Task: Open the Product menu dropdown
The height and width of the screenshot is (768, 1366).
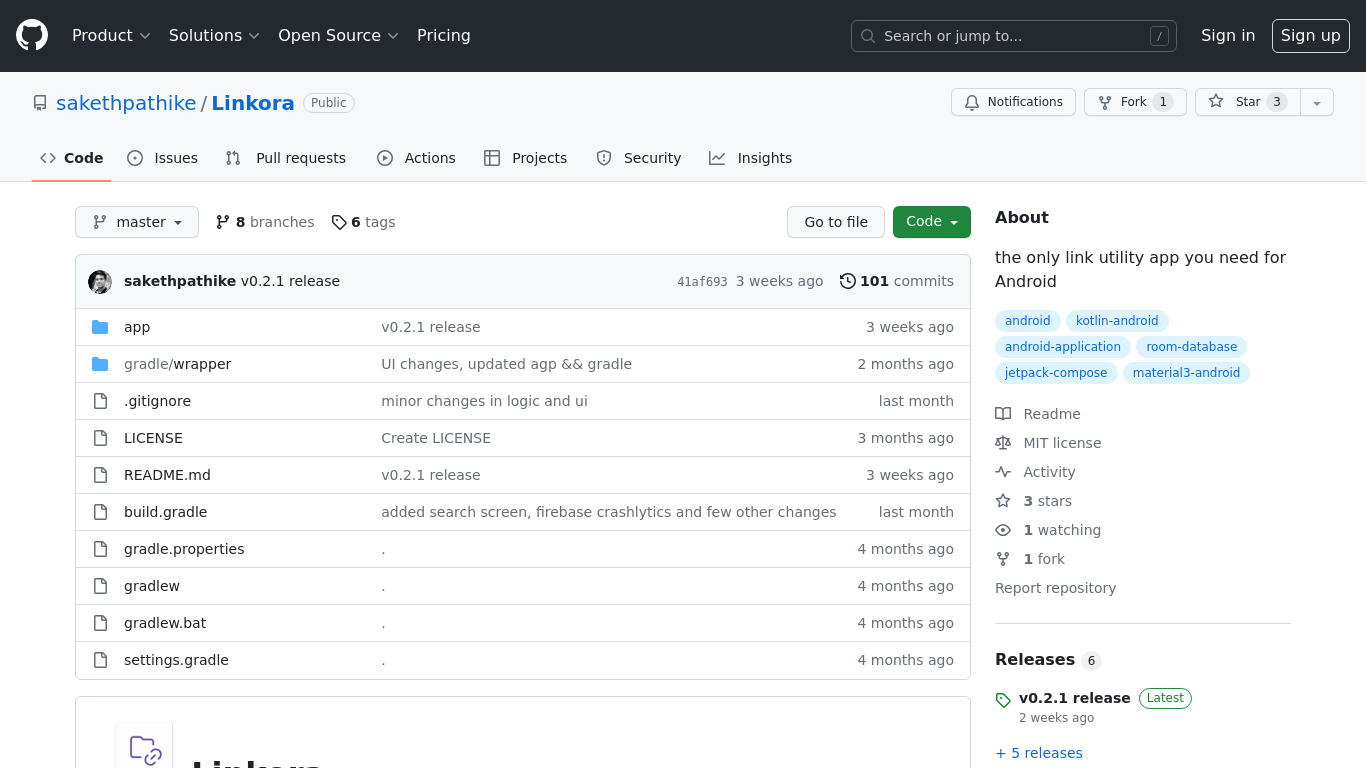Action: [x=111, y=36]
